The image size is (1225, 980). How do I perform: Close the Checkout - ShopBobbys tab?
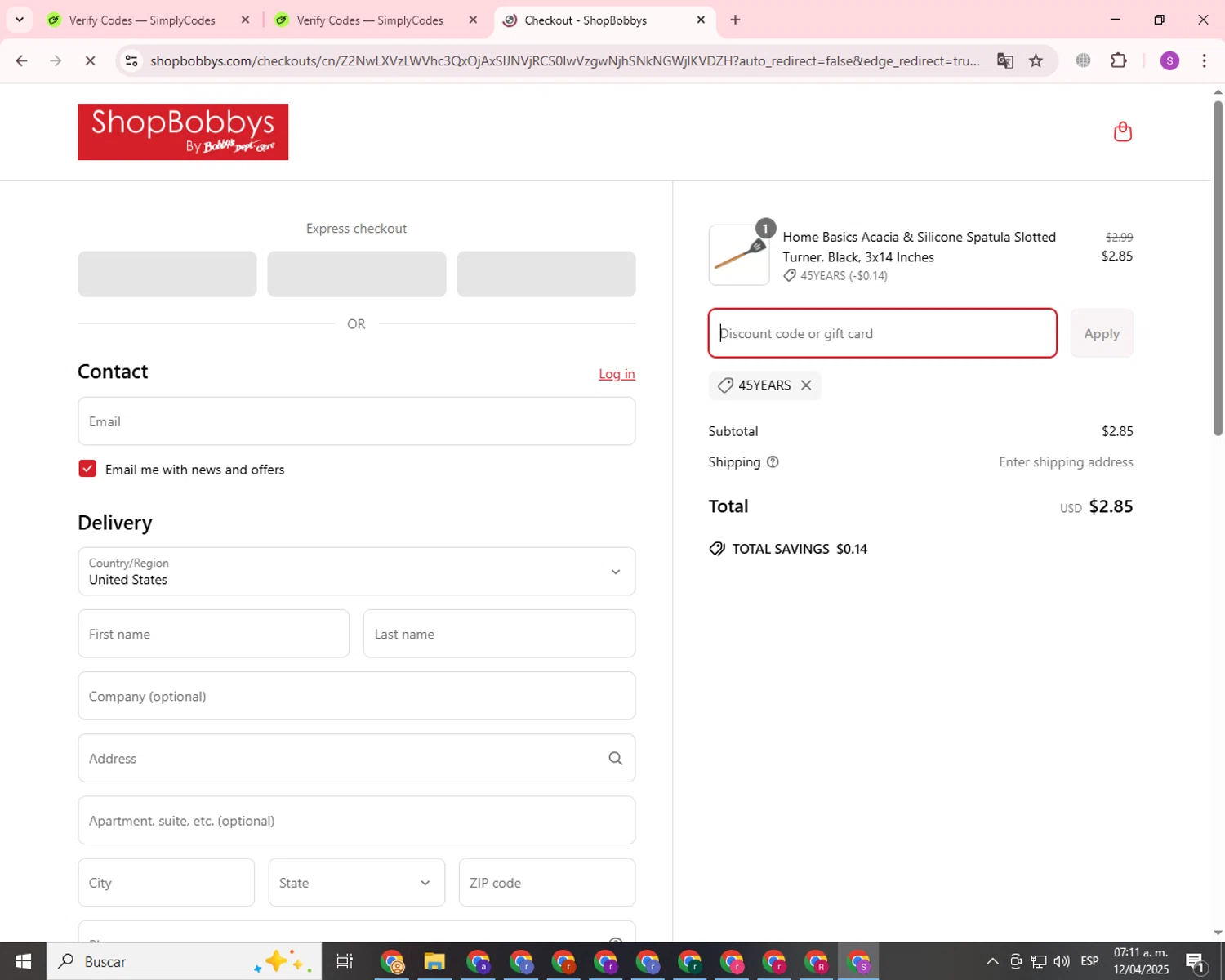coord(701,20)
